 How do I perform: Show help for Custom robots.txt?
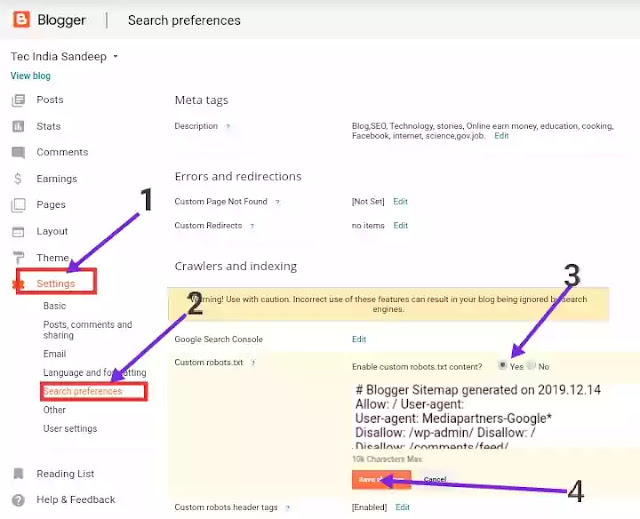coord(253,363)
